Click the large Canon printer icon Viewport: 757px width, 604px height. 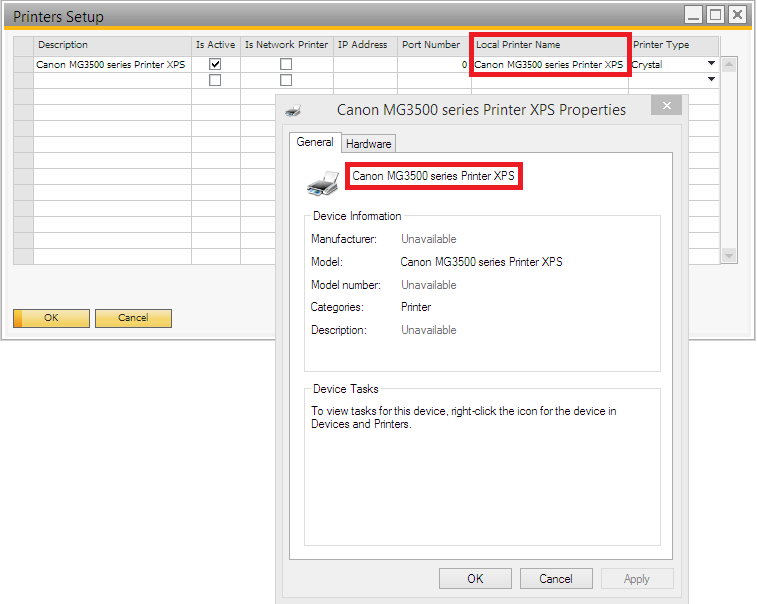point(323,181)
